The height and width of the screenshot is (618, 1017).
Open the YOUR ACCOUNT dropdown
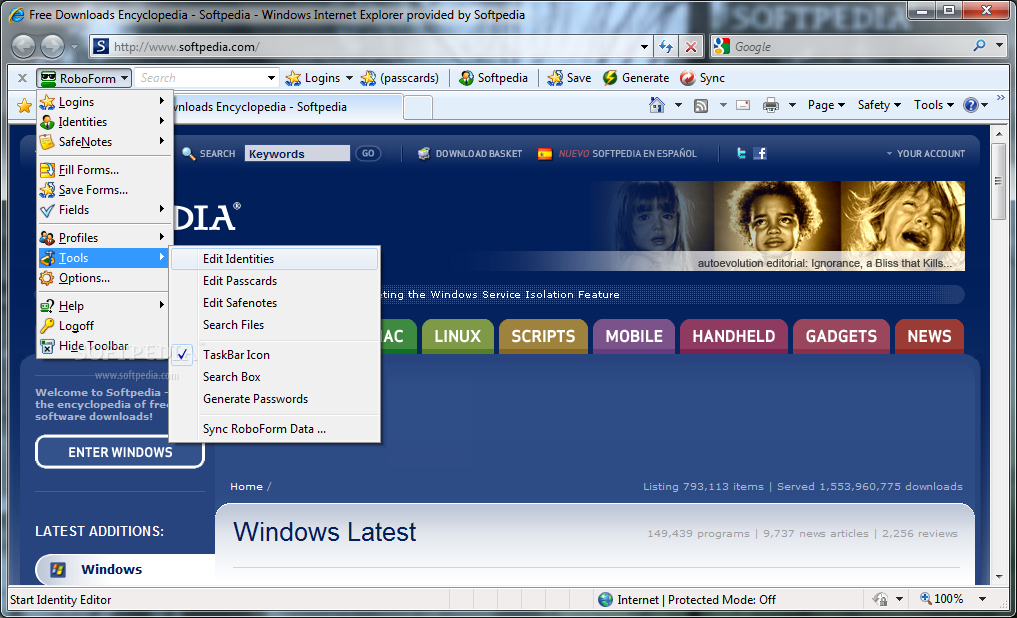click(x=926, y=154)
